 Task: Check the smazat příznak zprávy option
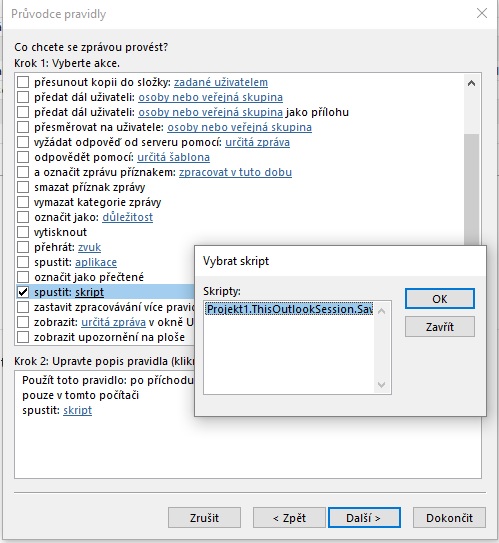pyautogui.click(x=23, y=187)
